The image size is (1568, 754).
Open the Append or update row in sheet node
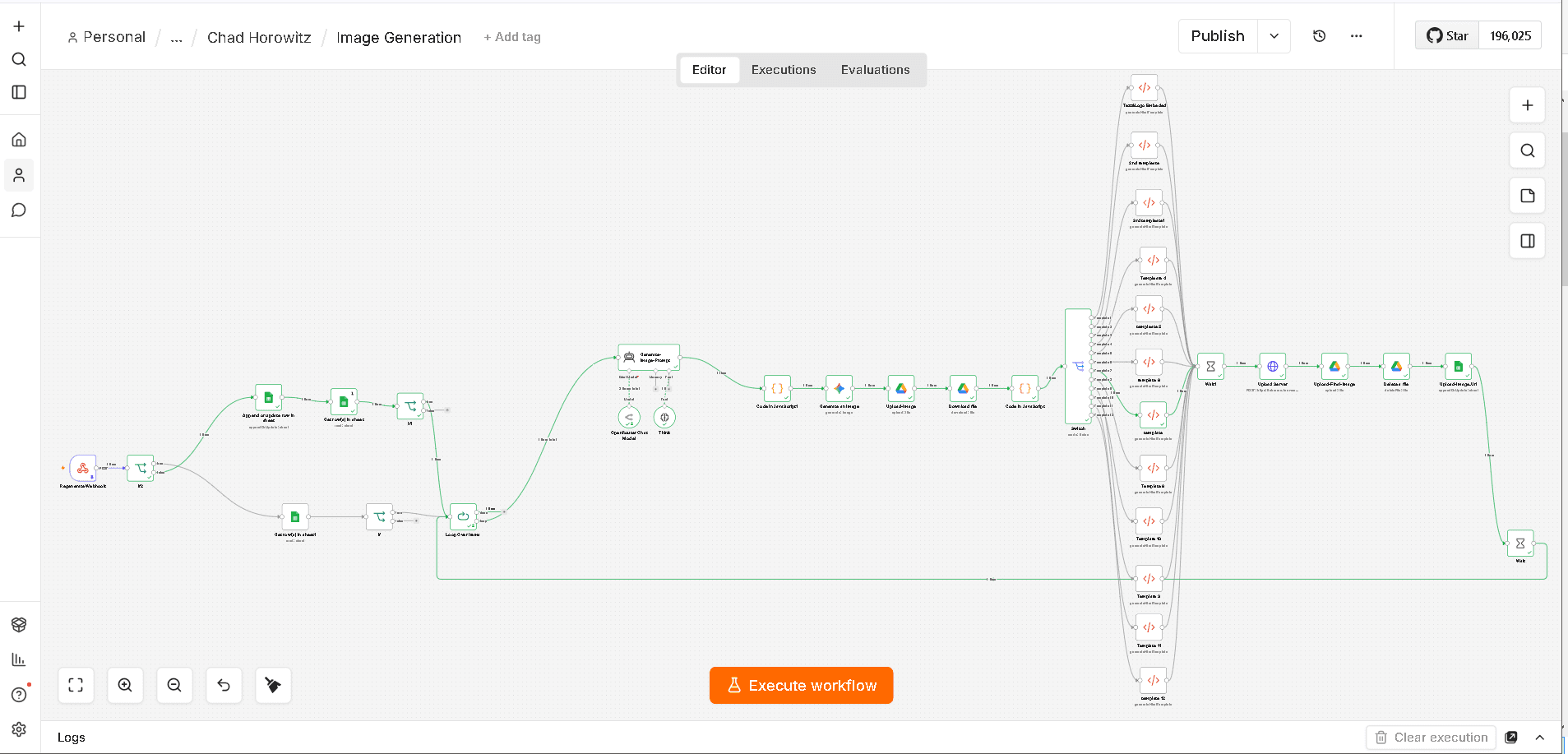click(x=268, y=397)
